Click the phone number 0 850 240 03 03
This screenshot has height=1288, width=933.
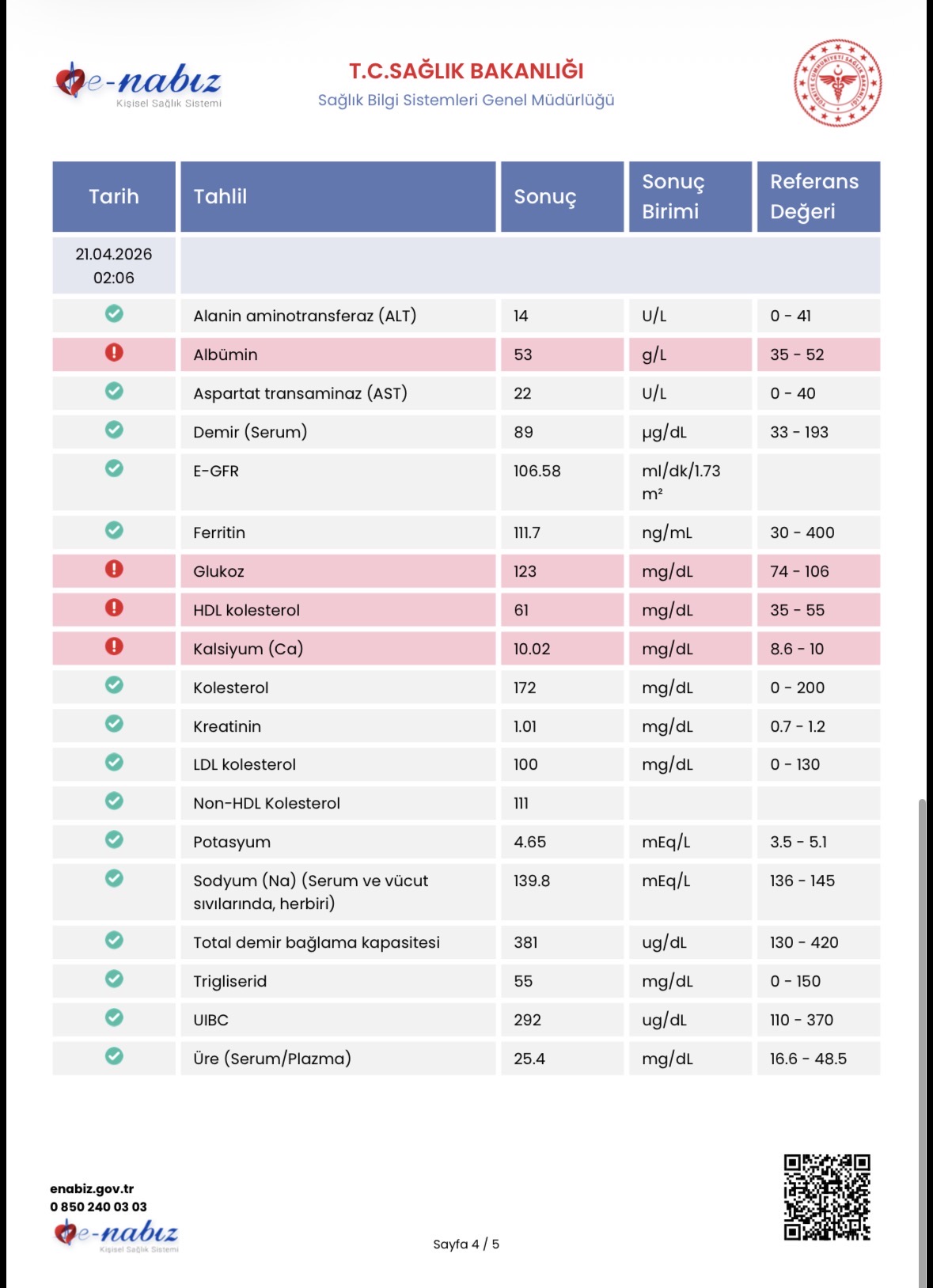98,1207
